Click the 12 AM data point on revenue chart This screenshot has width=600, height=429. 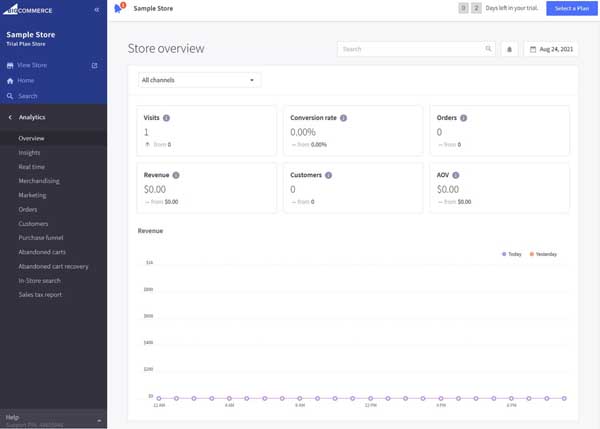point(159,398)
